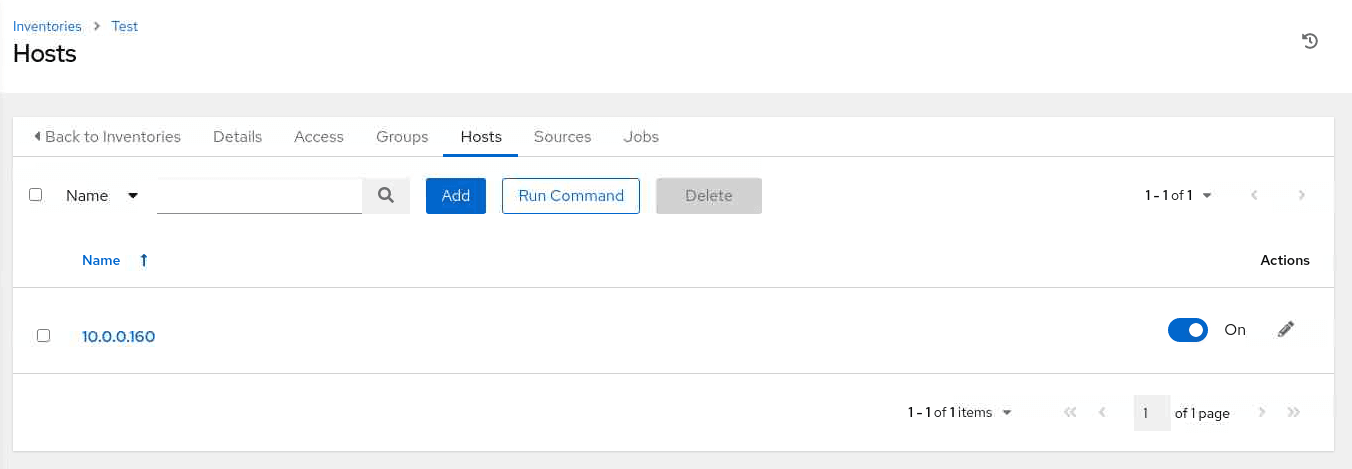This screenshot has width=1352, height=469.
Task: Switch off the 10.0.0.160 host toggle
Action: (x=1188, y=330)
